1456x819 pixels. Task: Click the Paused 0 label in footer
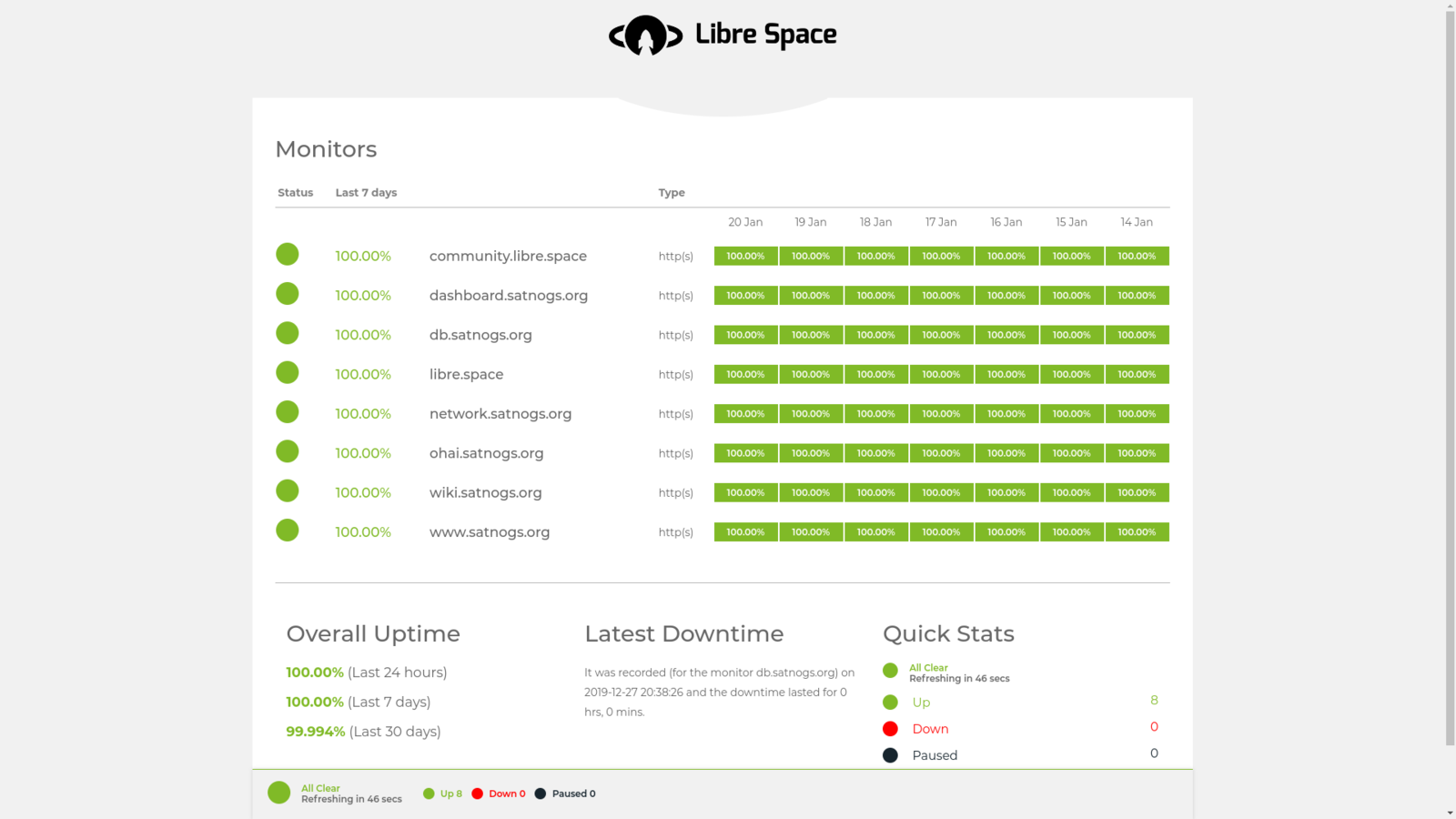coord(573,794)
